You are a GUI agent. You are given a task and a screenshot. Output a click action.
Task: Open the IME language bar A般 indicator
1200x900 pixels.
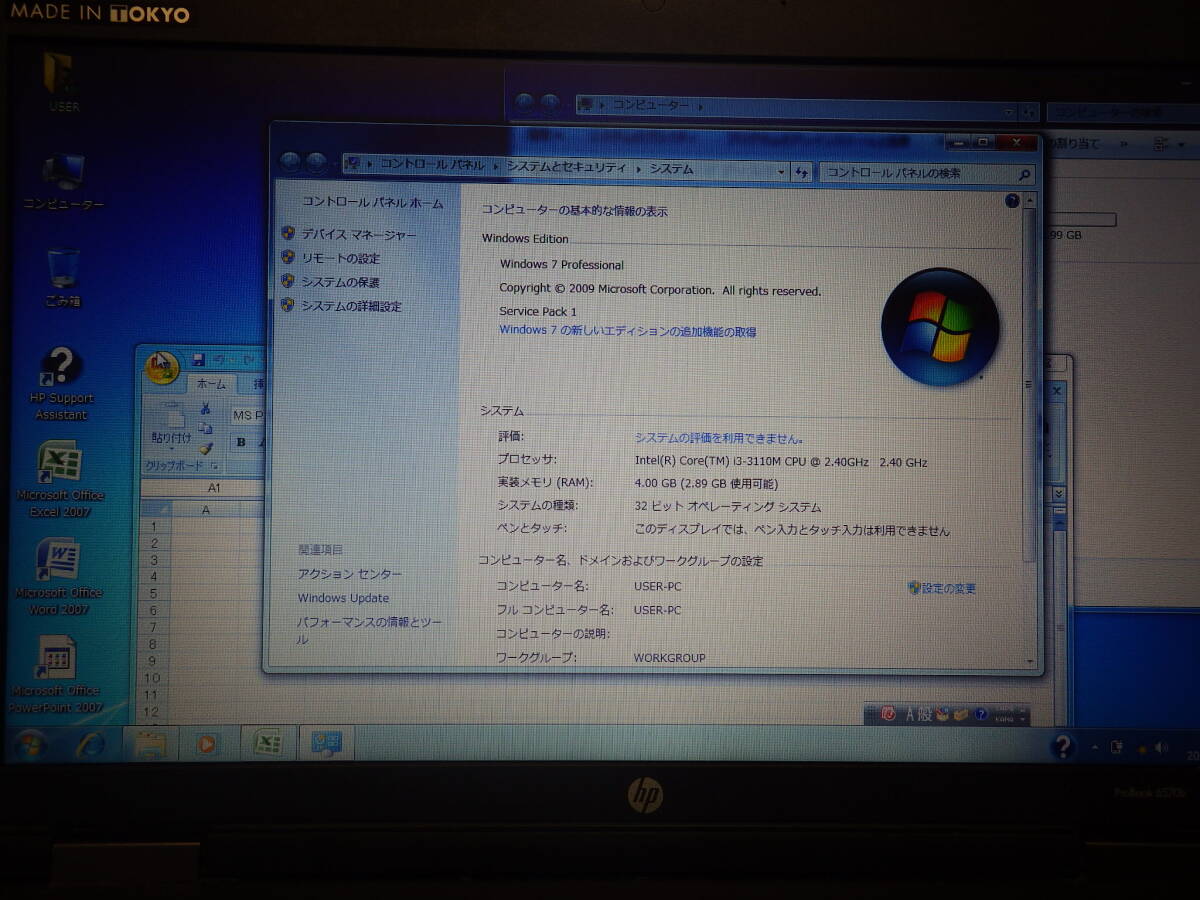click(918, 714)
